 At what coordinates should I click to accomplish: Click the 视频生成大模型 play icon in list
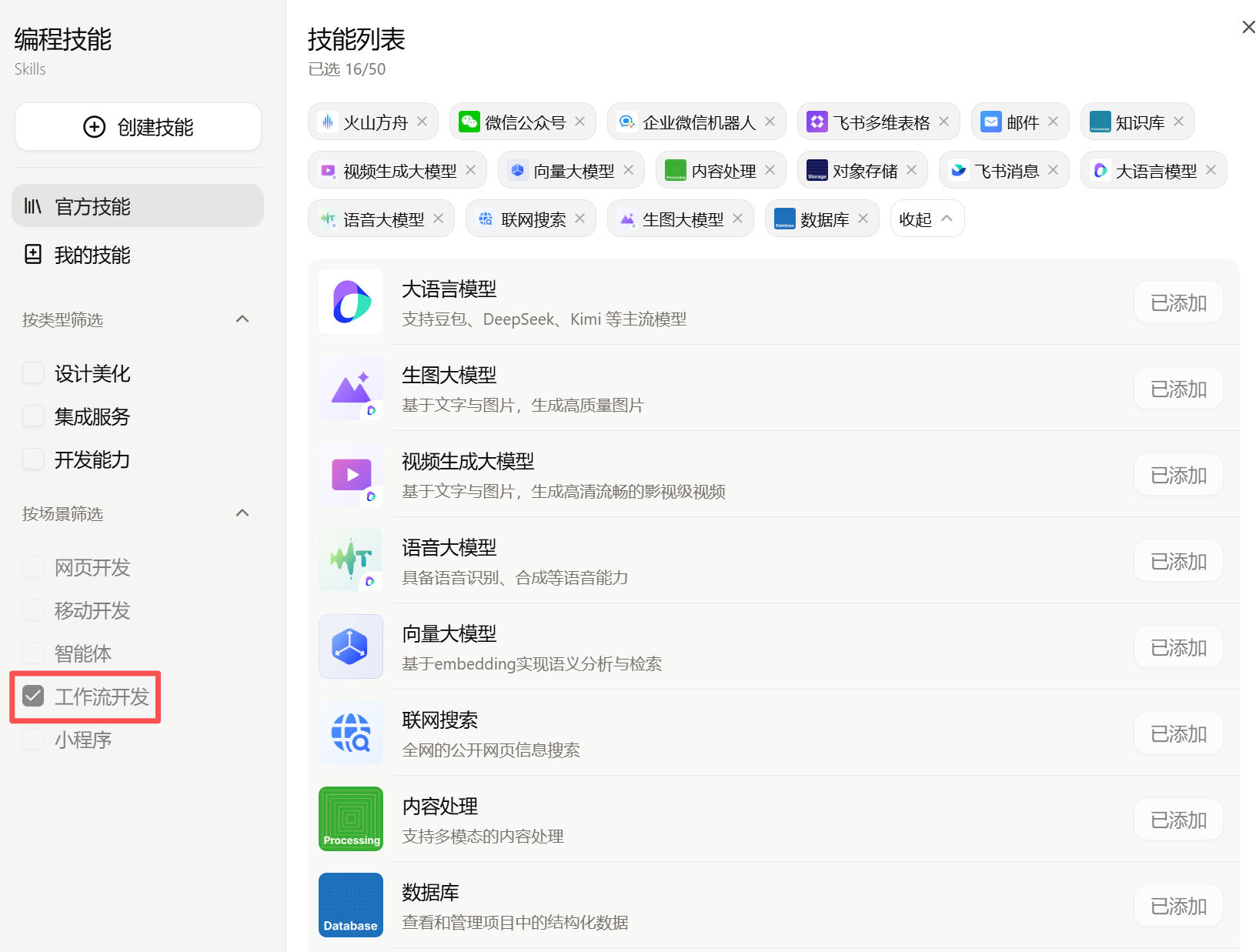(351, 474)
